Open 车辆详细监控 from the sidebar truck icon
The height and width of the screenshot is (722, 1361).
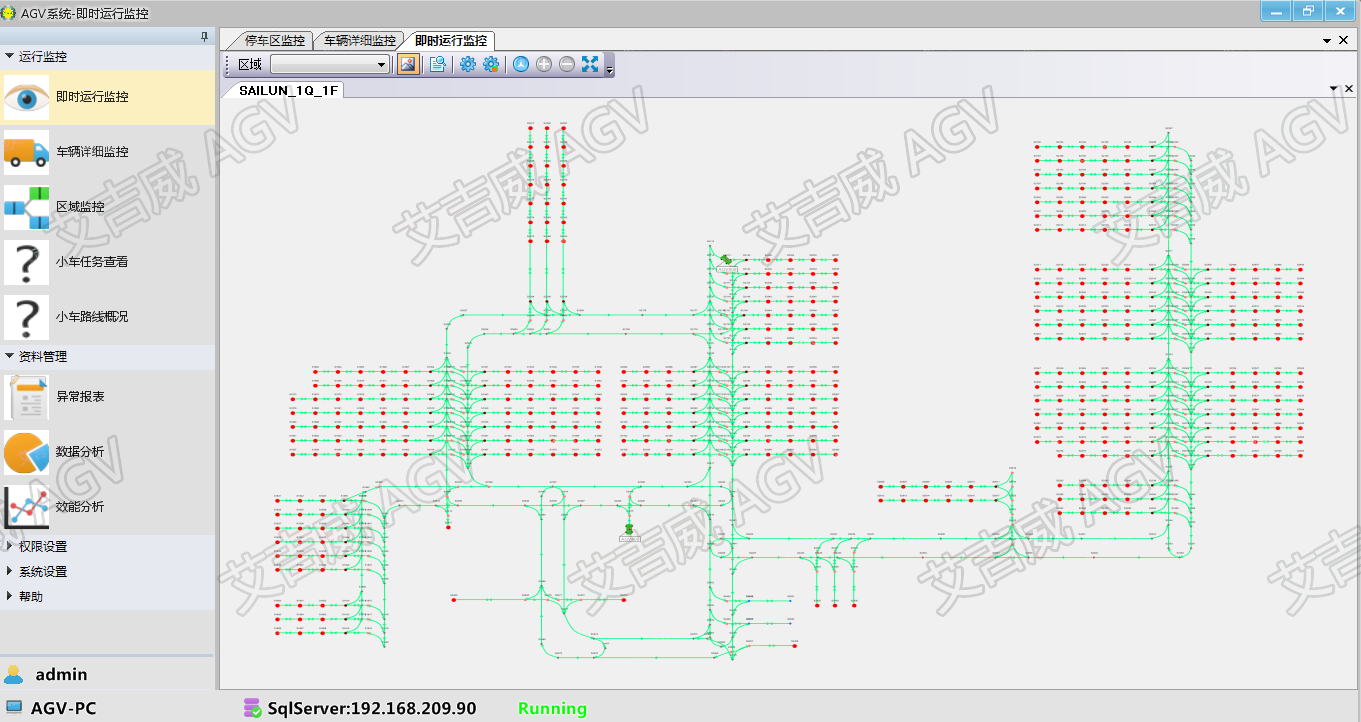26,152
